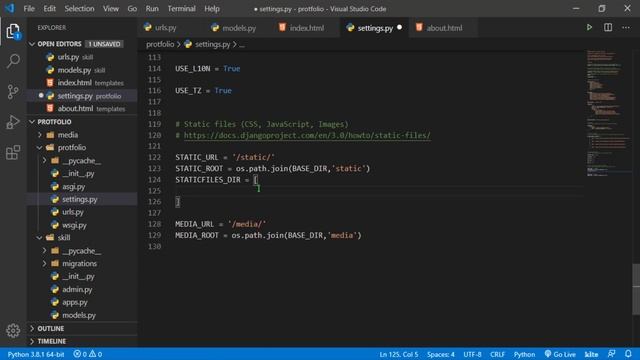Screen dimensions: 640x360
Task: Collapse the PROTFOLIO project section
Action: pos(54,122)
